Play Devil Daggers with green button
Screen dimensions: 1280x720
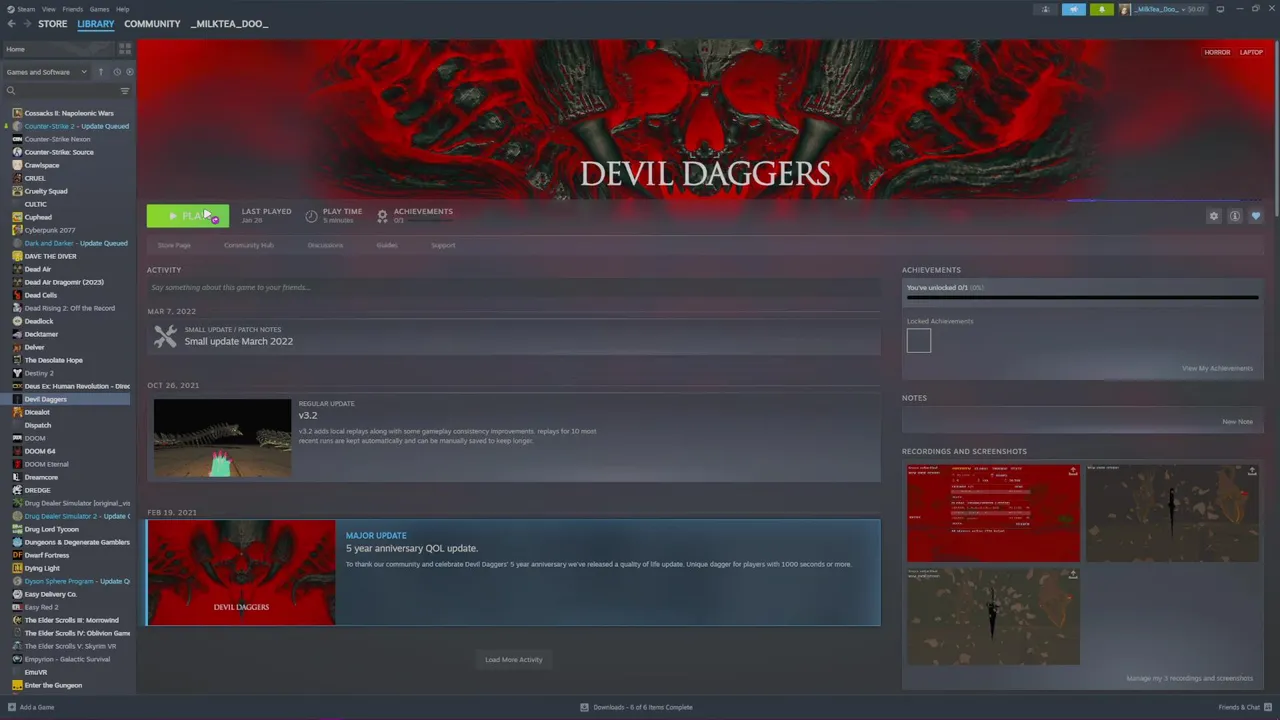pyautogui.click(x=188, y=216)
